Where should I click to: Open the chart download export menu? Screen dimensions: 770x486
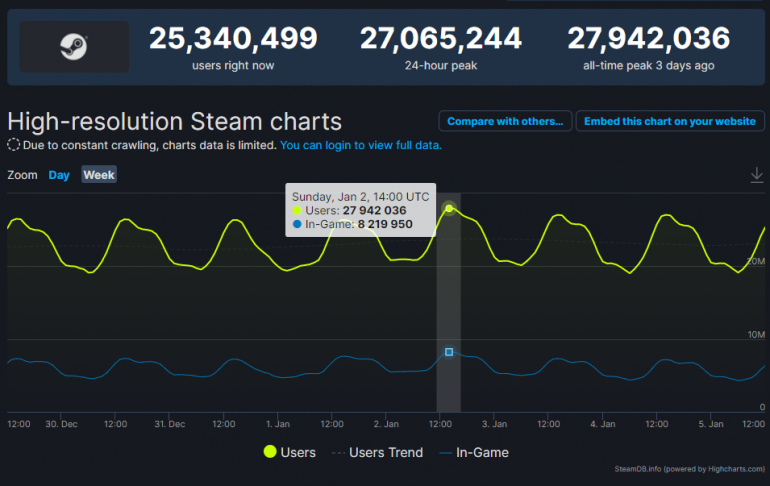(756, 175)
